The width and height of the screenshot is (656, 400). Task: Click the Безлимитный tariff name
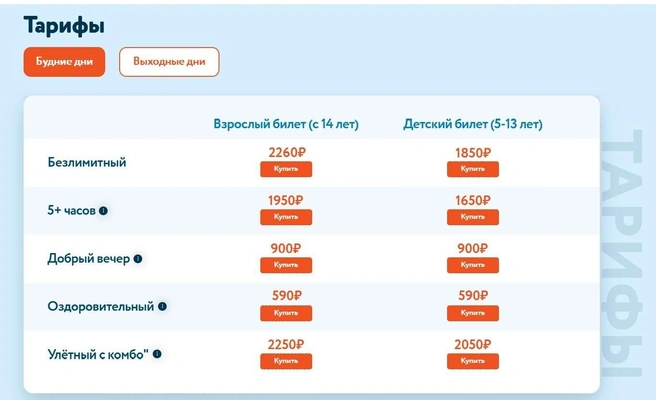[87, 162]
